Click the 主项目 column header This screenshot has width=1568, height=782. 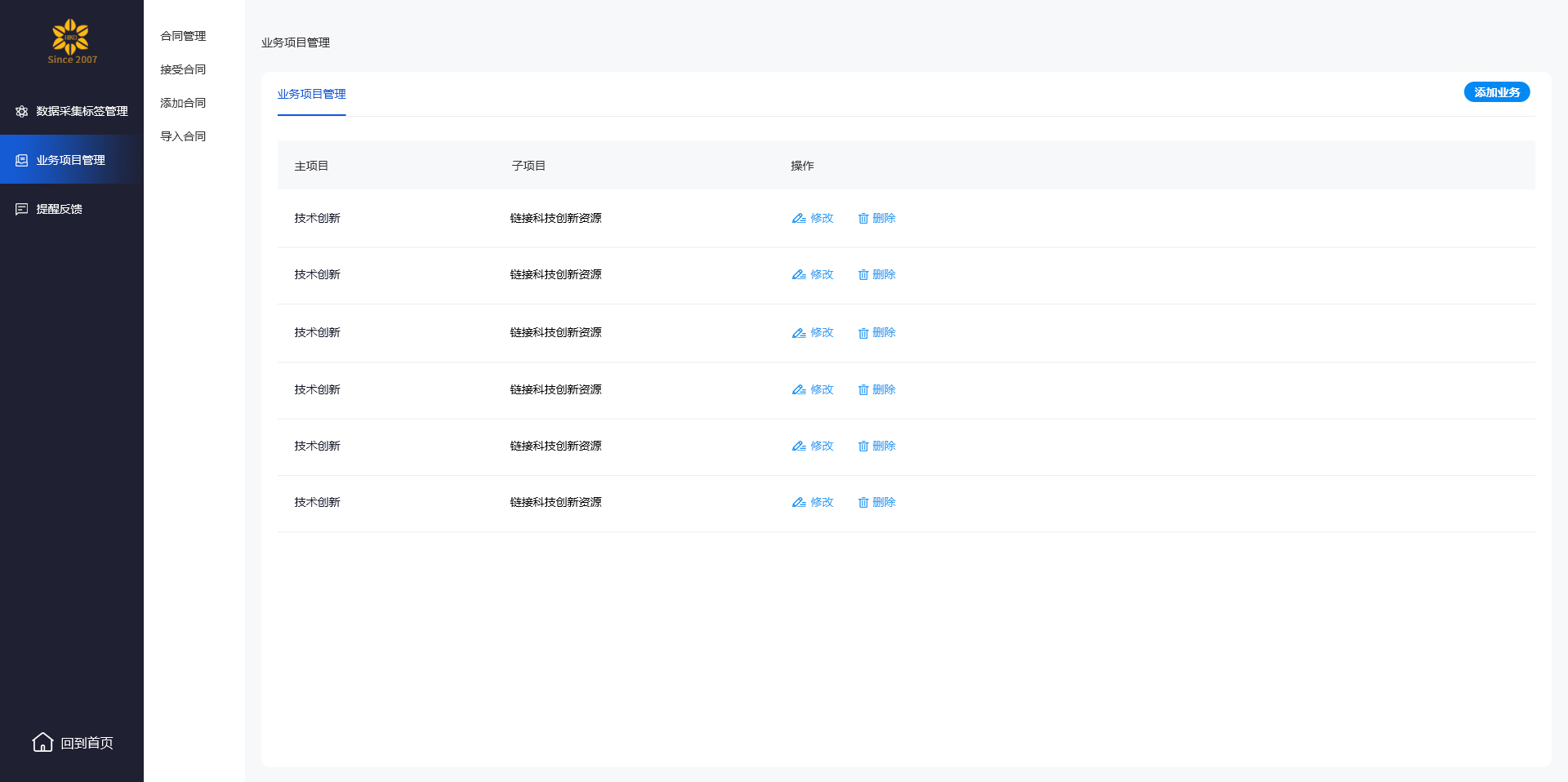click(311, 166)
